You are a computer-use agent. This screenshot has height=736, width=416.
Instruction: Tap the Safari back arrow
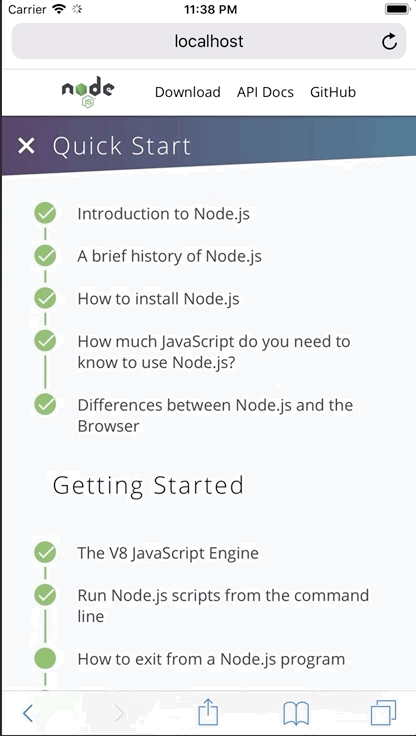(27, 713)
